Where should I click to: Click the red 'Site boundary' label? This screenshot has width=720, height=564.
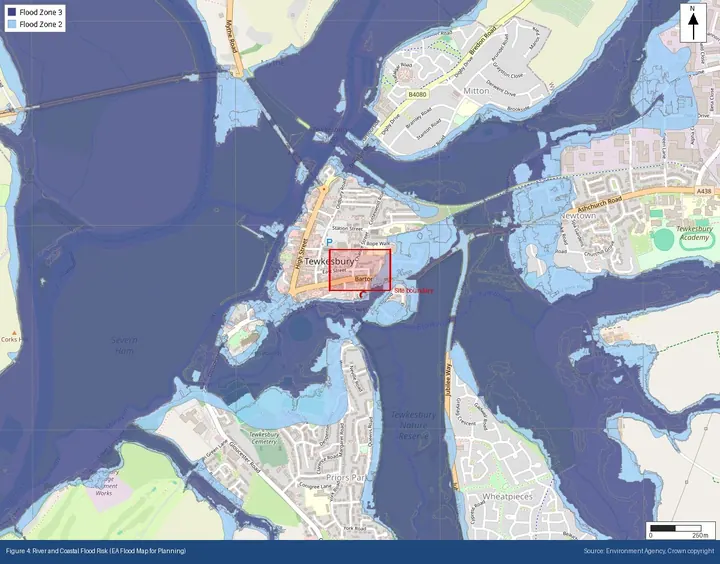414,291
